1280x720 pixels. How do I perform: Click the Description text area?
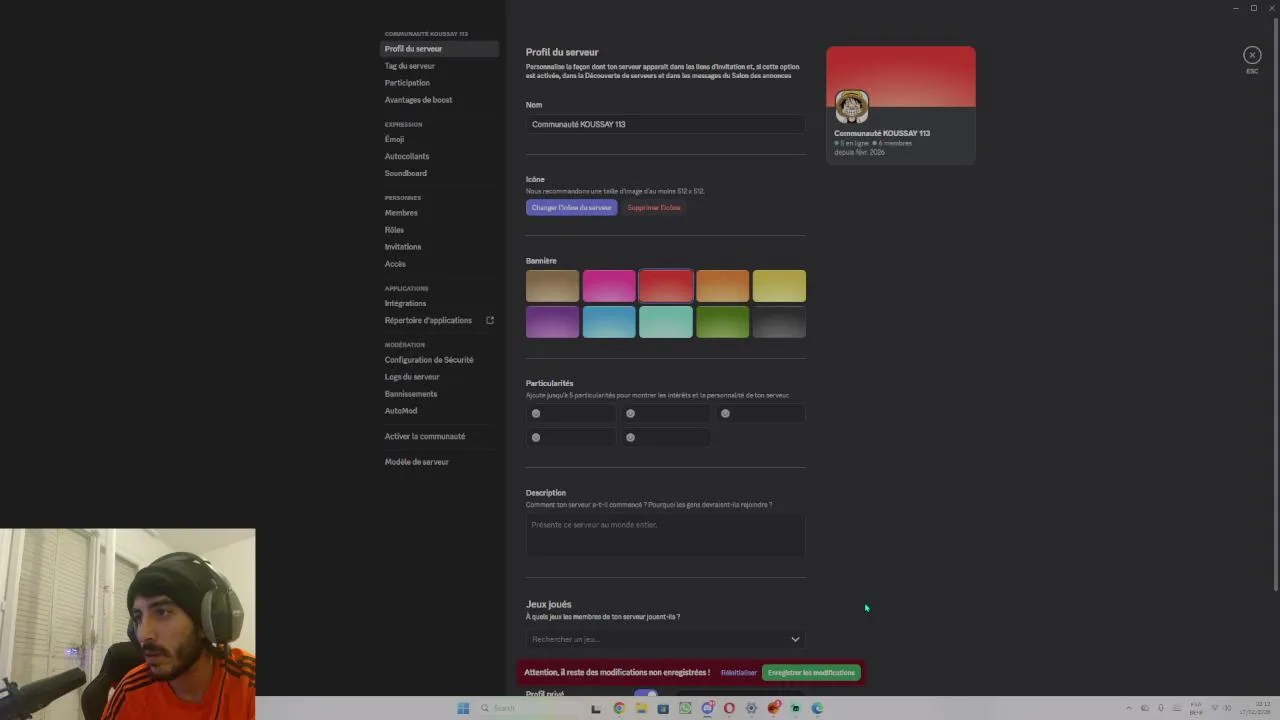pos(665,535)
